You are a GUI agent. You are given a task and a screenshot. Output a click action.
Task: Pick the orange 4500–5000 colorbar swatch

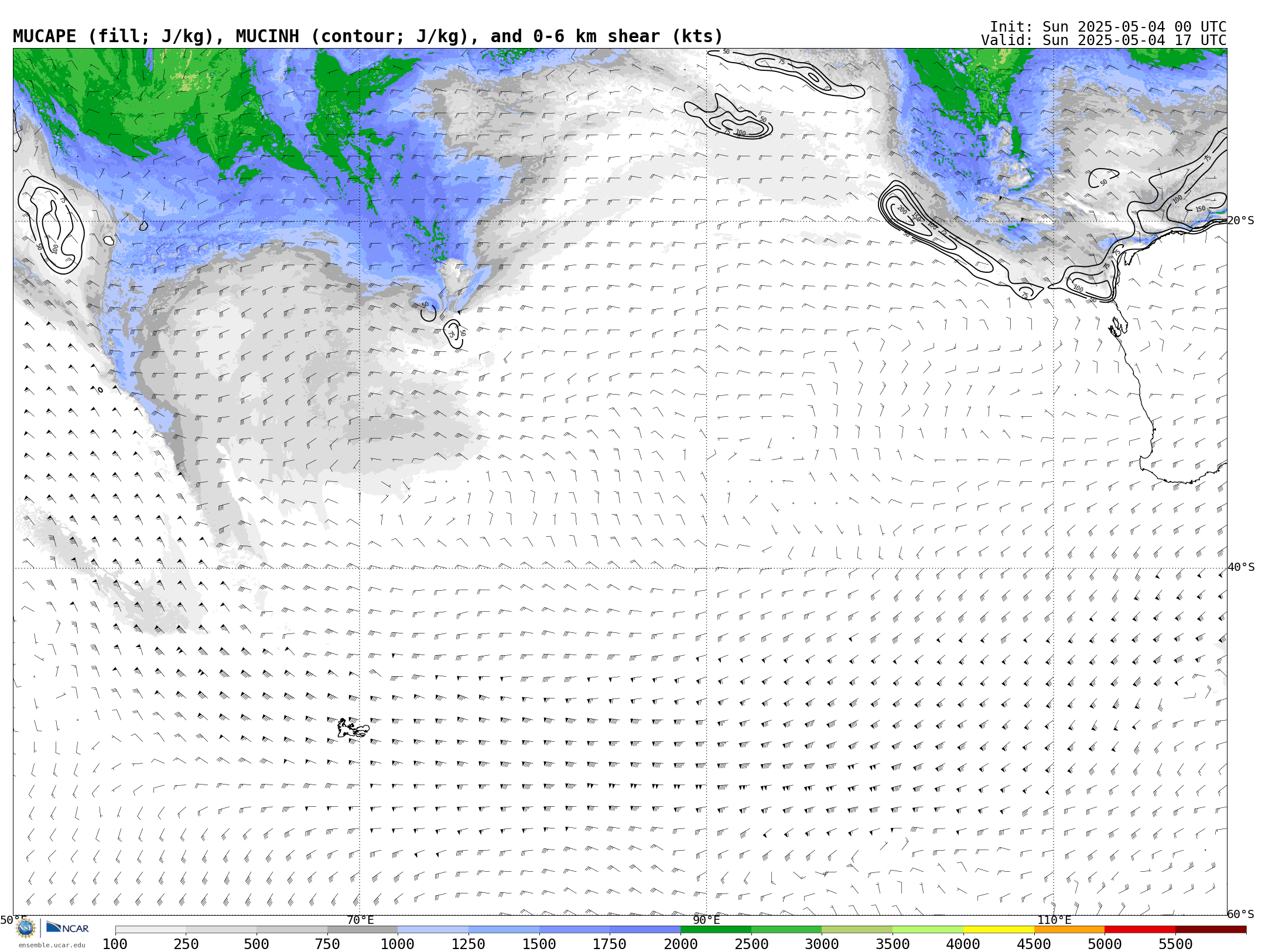pyautogui.click(x=1069, y=930)
